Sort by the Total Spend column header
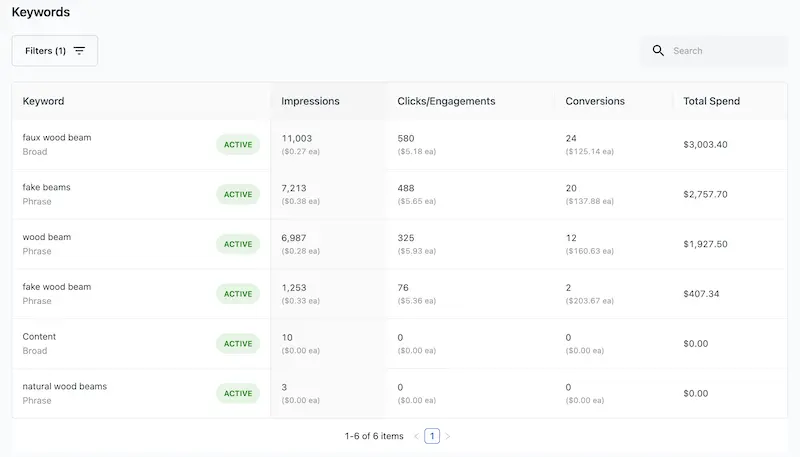Viewport: 800px width, 457px height. (711, 101)
